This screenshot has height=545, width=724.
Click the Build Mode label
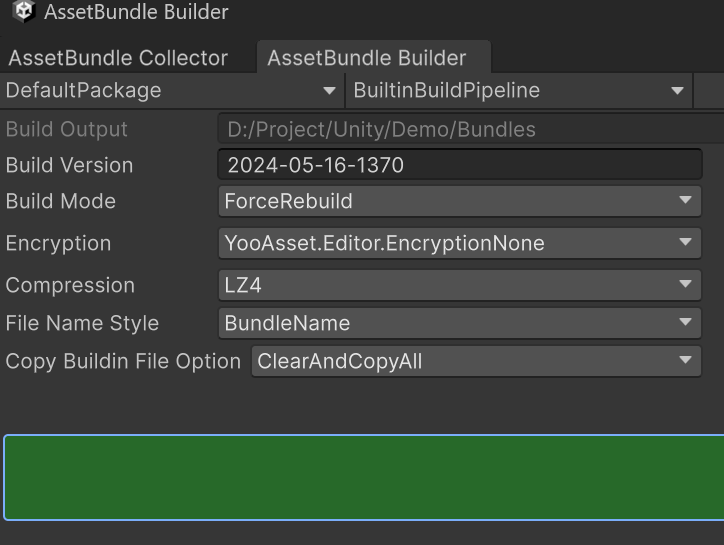coord(61,201)
